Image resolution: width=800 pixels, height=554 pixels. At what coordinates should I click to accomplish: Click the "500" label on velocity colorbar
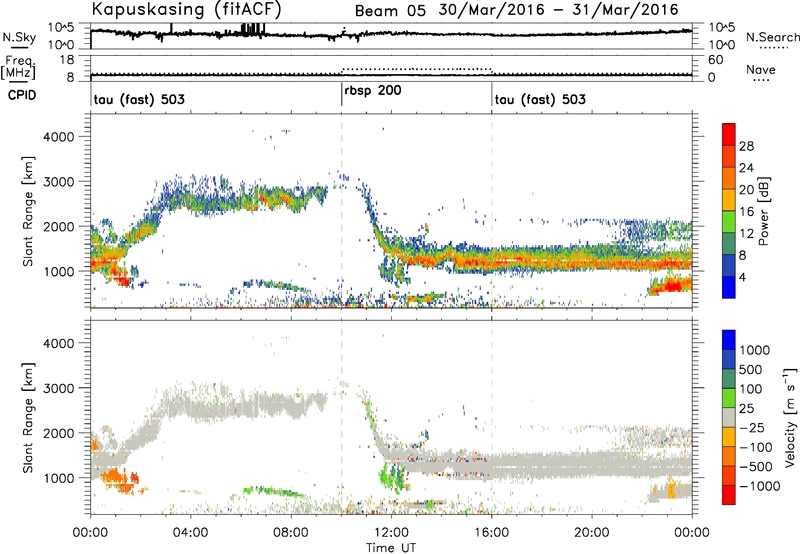pyautogui.click(x=750, y=370)
